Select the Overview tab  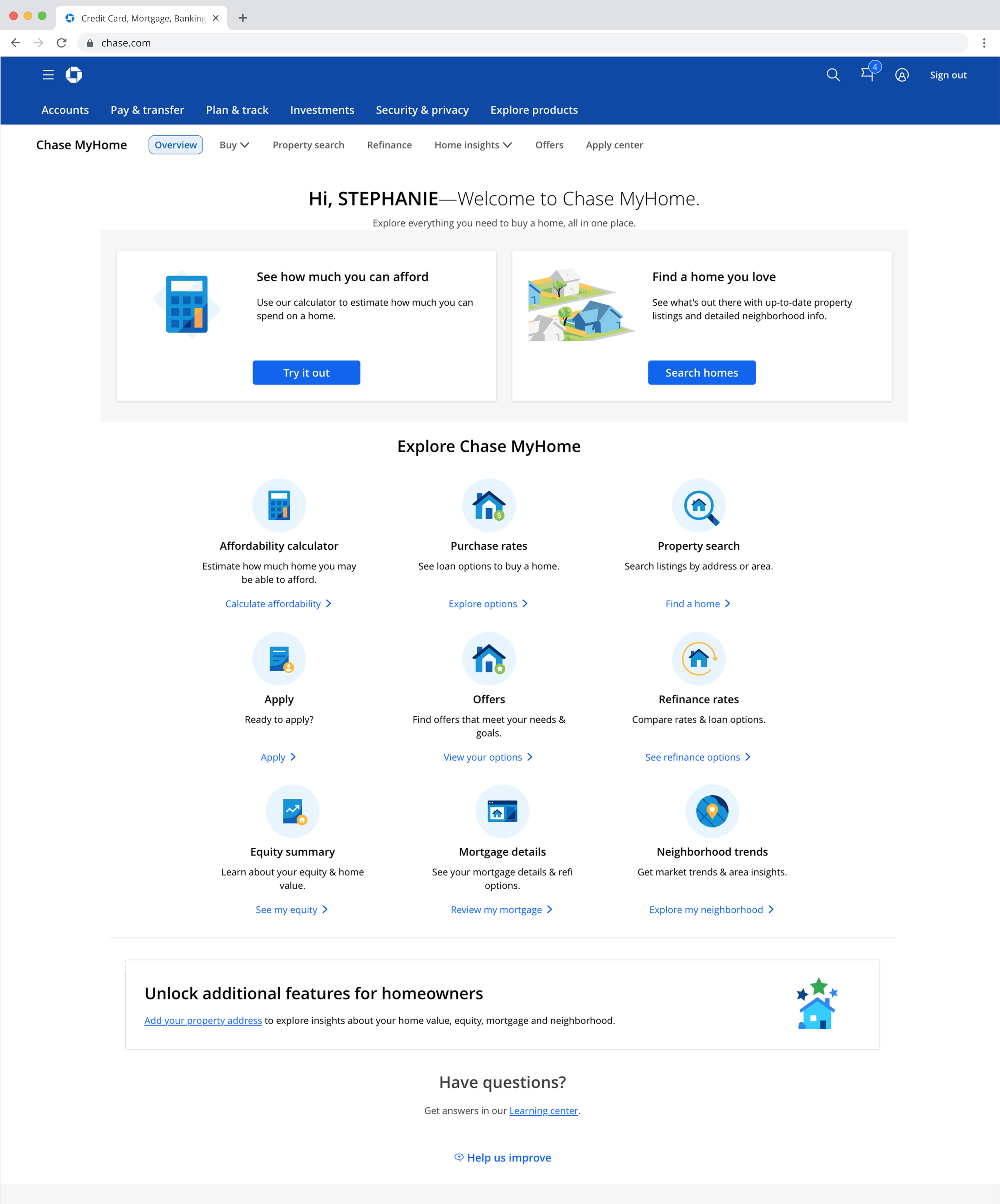pos(176,145)
